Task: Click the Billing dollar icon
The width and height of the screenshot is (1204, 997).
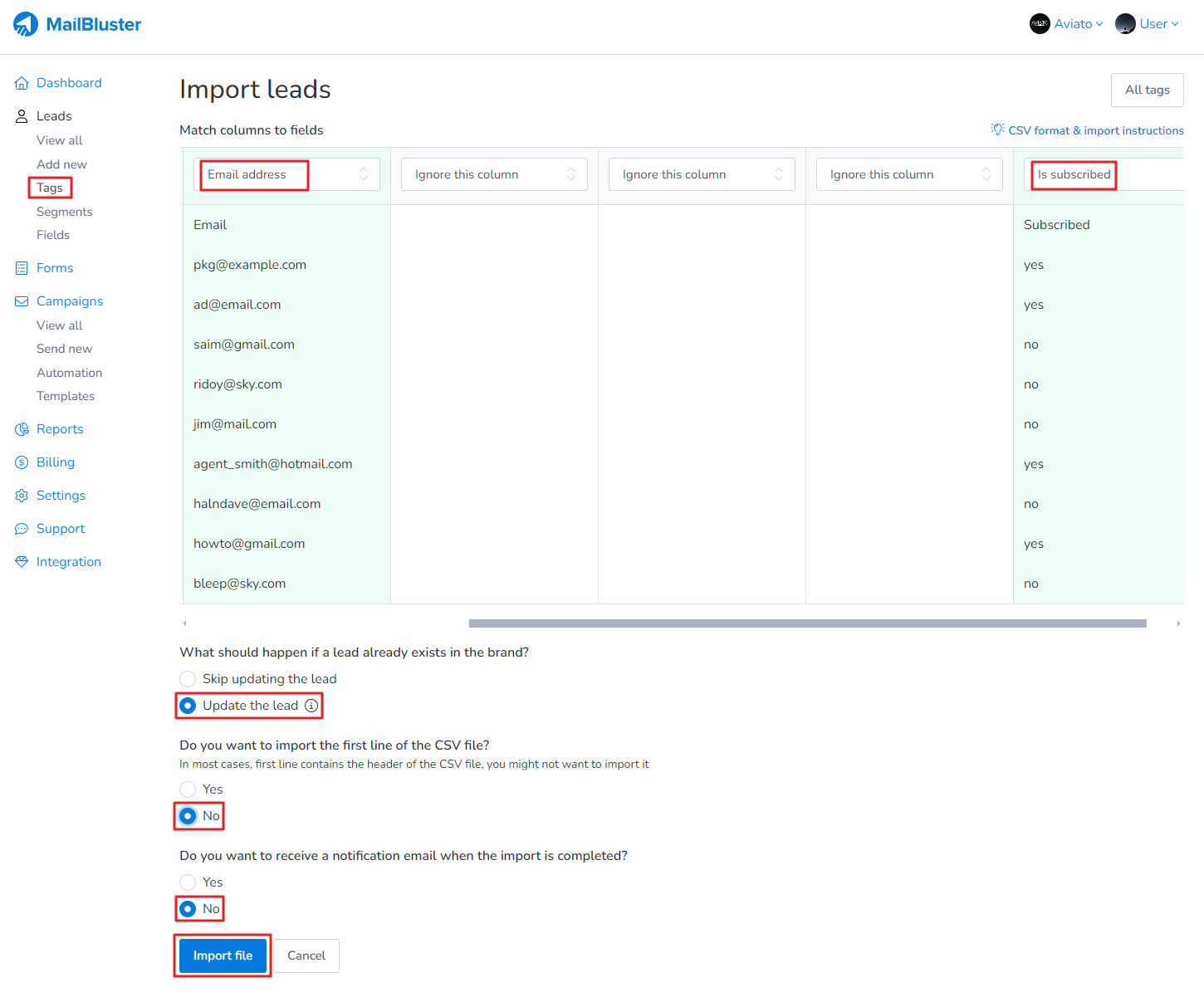Action: pos(22,462)
